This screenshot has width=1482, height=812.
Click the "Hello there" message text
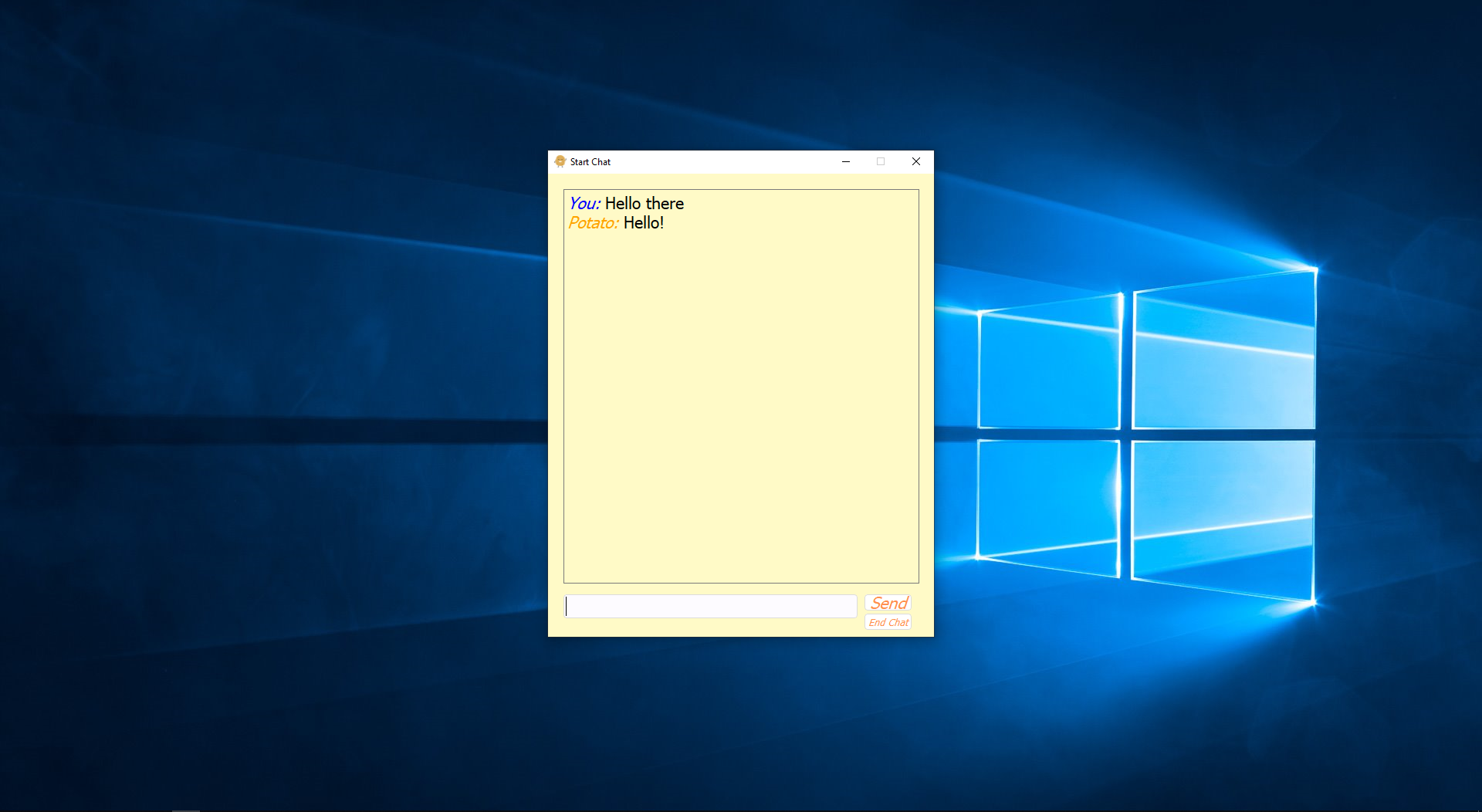click(x=645, y=204)
